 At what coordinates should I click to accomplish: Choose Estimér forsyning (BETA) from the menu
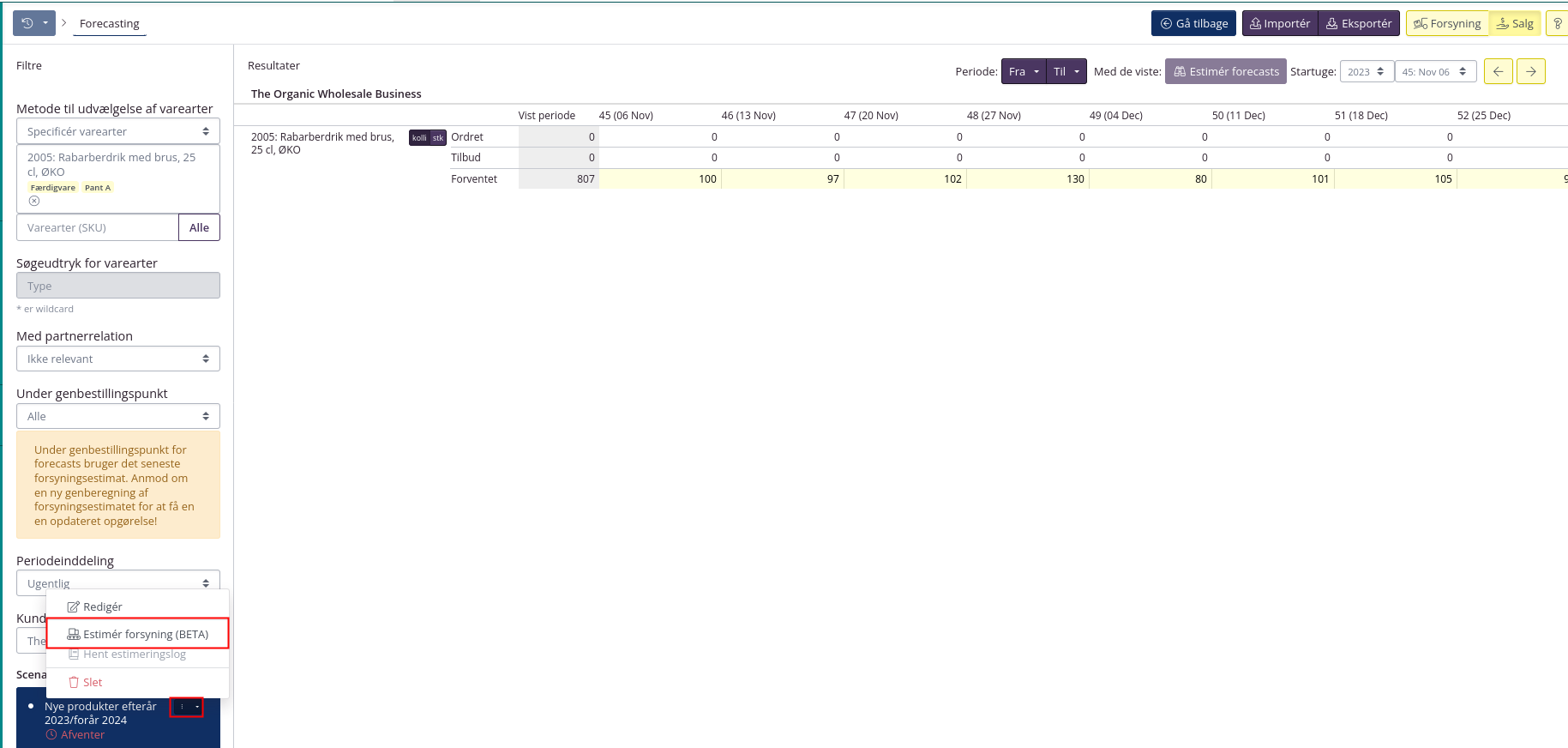coord(138,634)
